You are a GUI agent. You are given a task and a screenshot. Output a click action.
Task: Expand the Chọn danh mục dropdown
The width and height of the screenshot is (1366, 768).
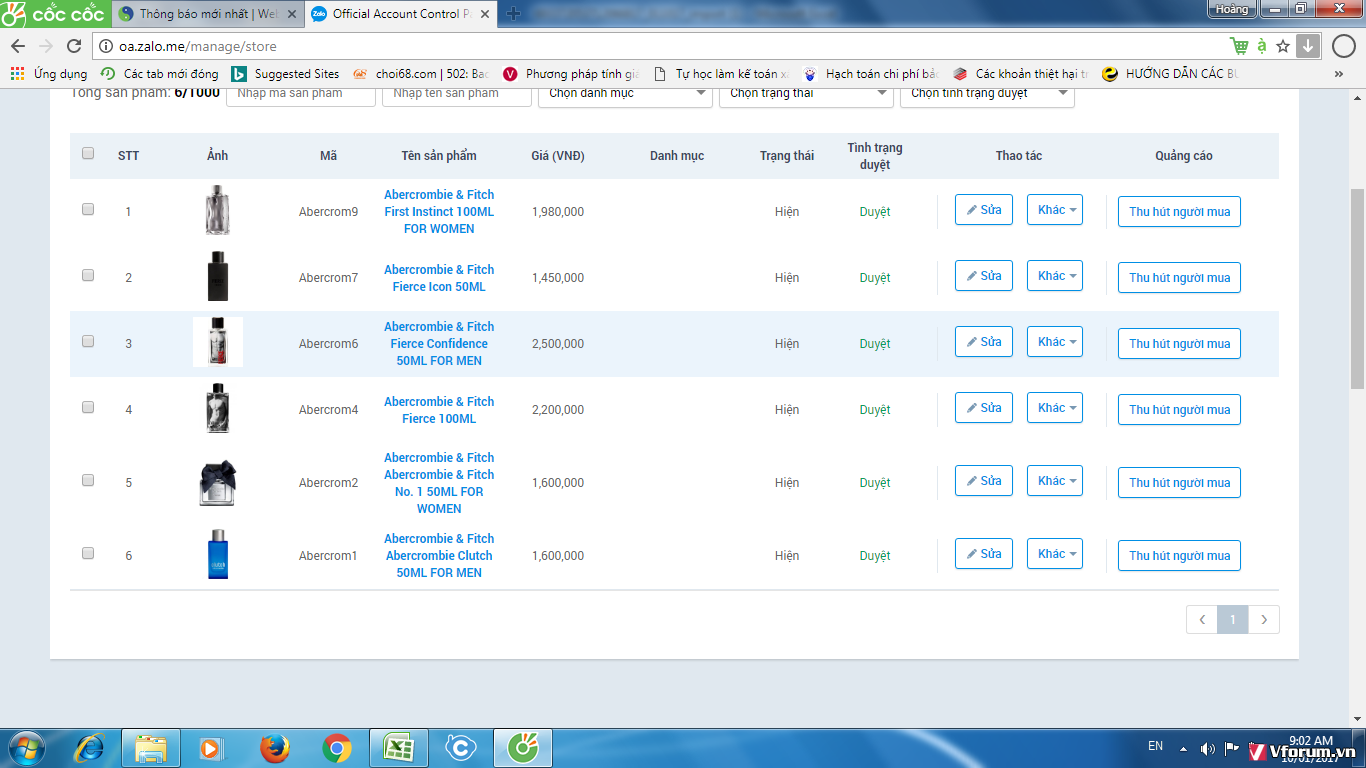(x=624, y=93)
